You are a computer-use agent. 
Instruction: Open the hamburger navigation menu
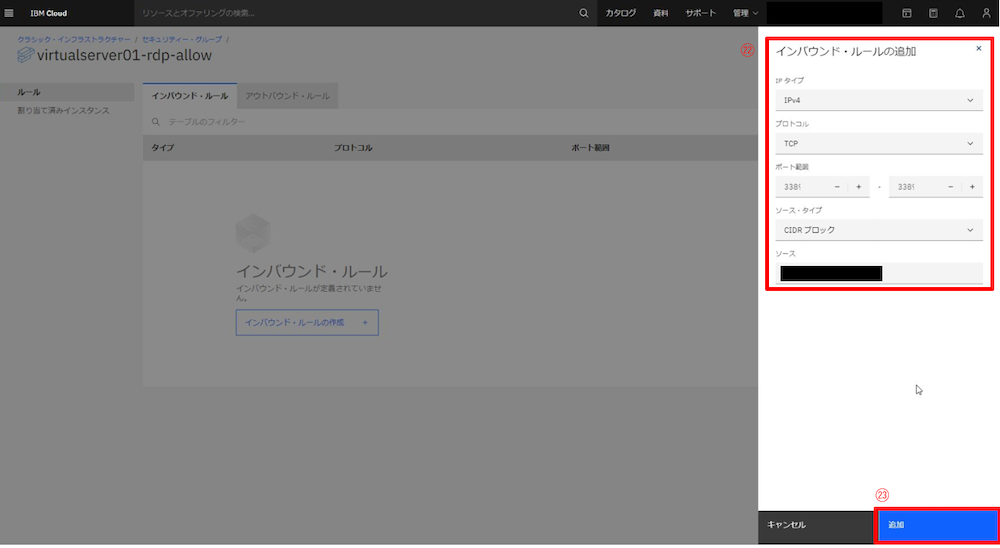tap(10, 13)
